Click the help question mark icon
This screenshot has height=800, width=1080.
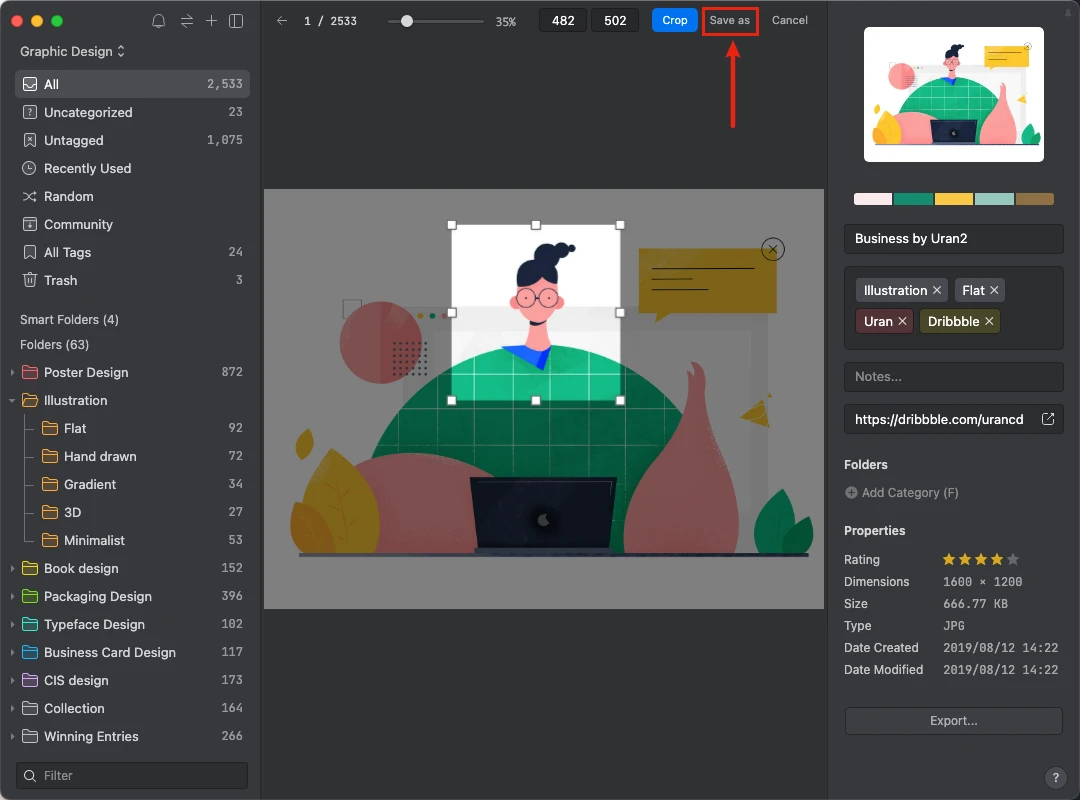pyautogui.click(x=1055, y=778)
